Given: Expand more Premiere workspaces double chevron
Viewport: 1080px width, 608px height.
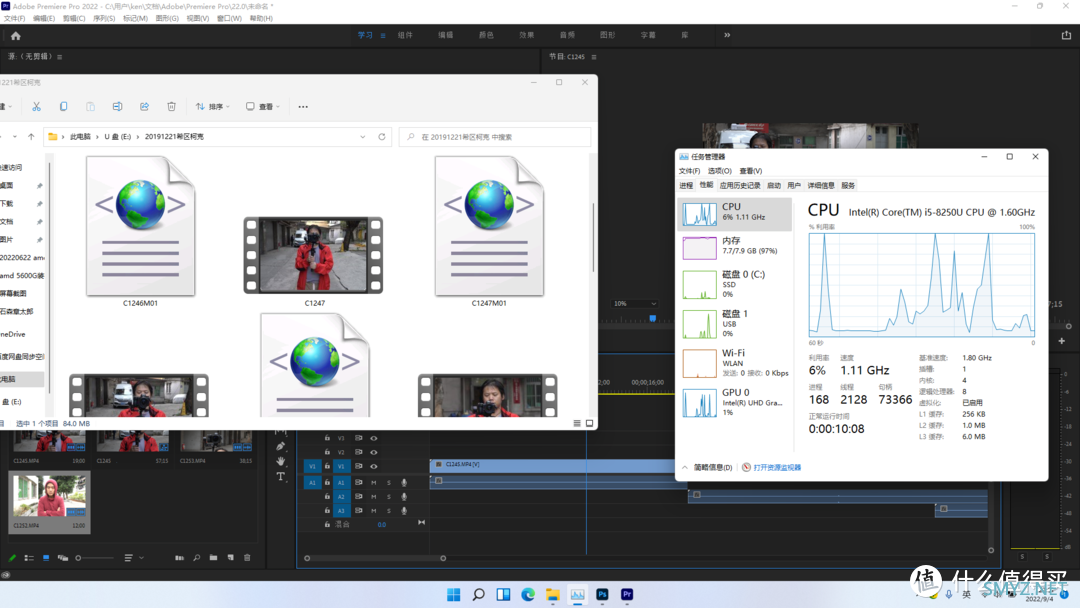Looking at the screenshot, I should 727,35.
